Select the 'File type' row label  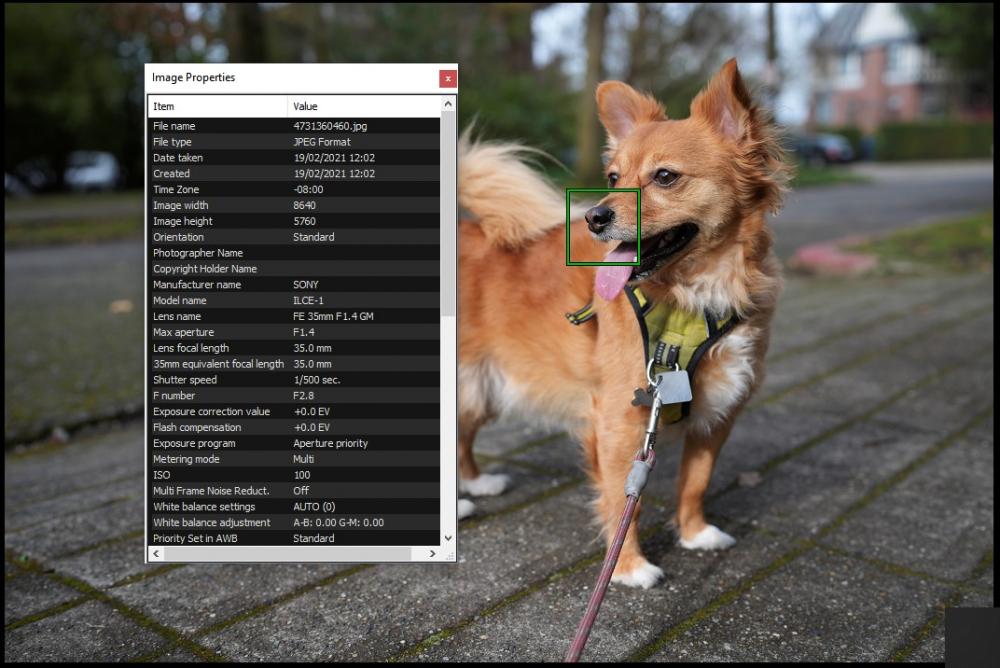pyautogui.click(x=172, y=142)
